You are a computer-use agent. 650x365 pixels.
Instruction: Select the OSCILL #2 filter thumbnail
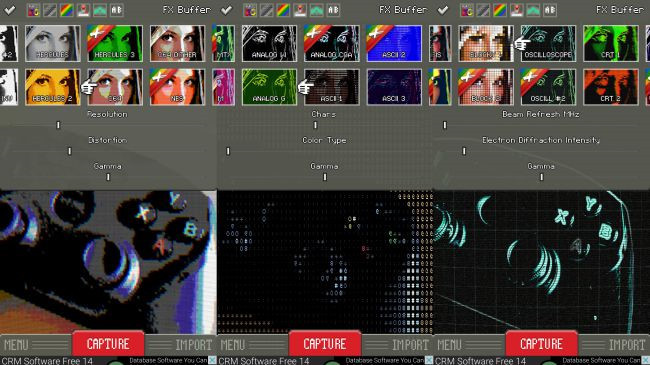point(548,87)
